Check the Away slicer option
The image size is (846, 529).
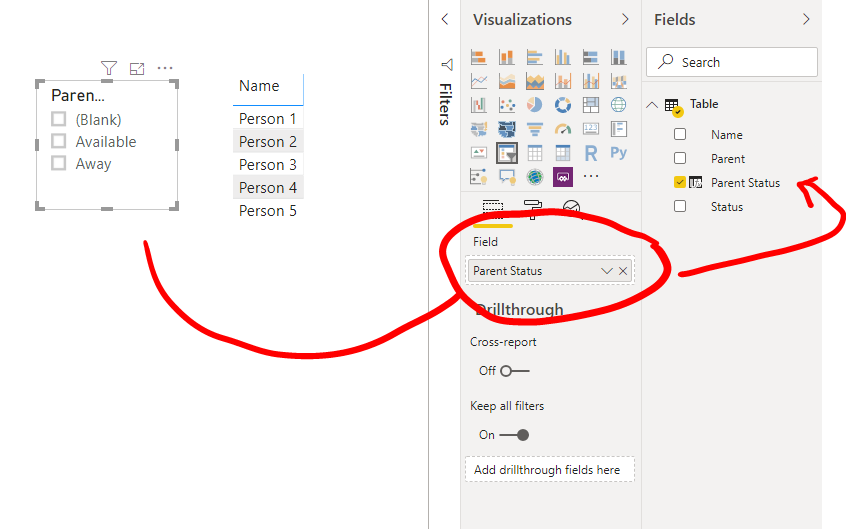(58, 163)
